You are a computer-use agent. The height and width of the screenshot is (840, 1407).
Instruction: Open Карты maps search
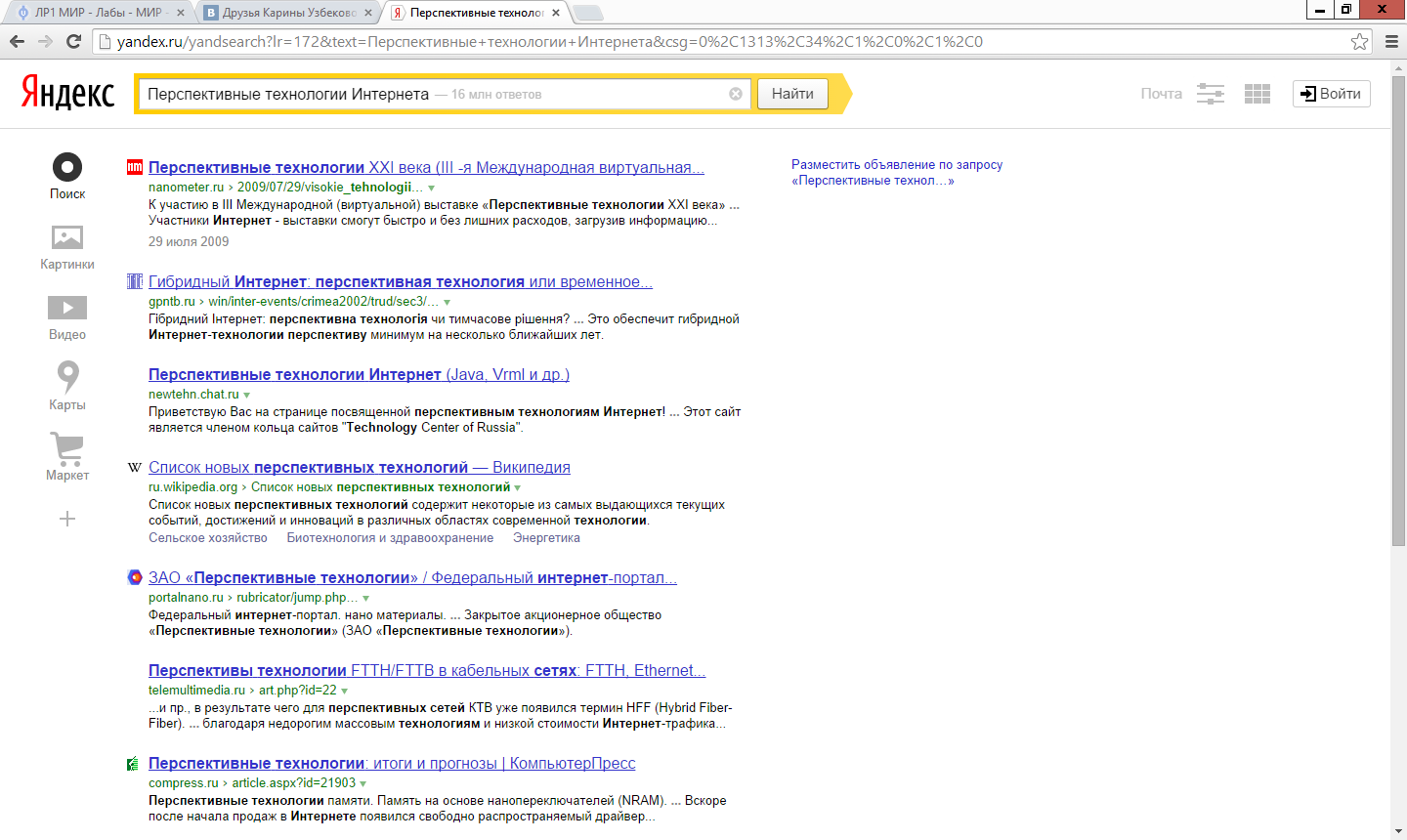67,376
